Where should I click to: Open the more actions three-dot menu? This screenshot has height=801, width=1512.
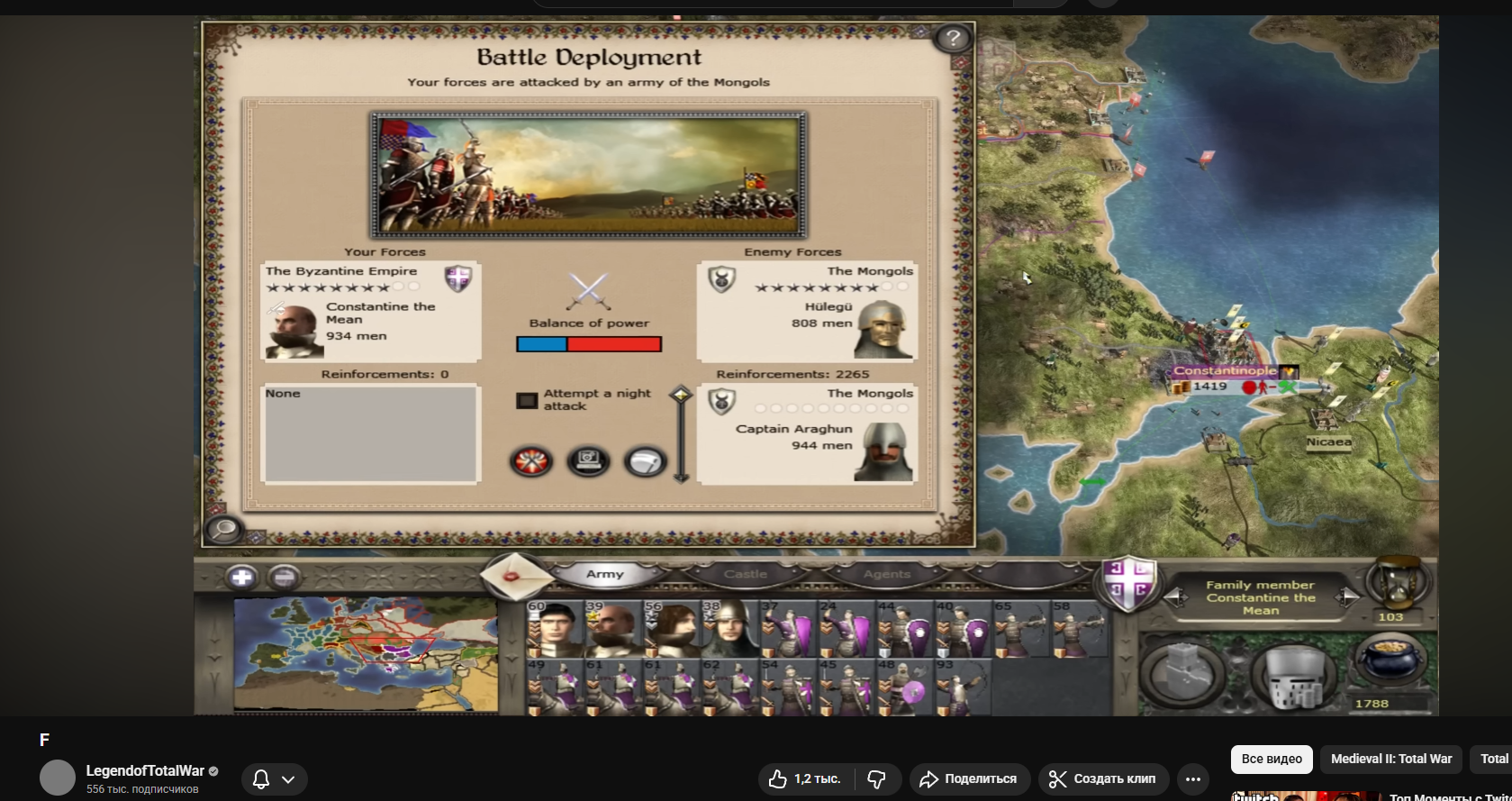coord(1193,779)
